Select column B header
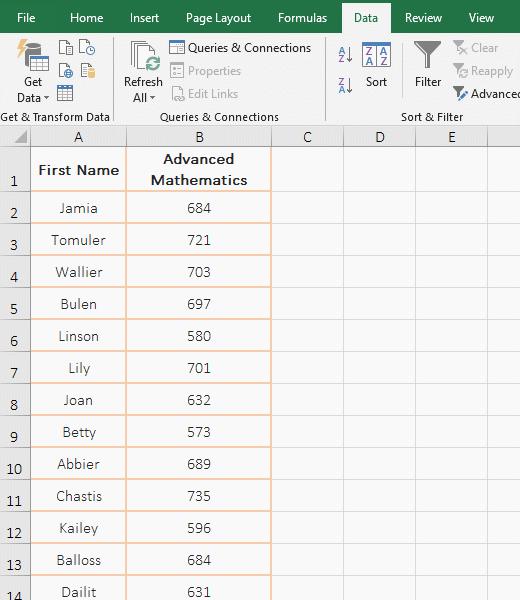The height and width of the screenshot is (600, 520). (199, 137)
